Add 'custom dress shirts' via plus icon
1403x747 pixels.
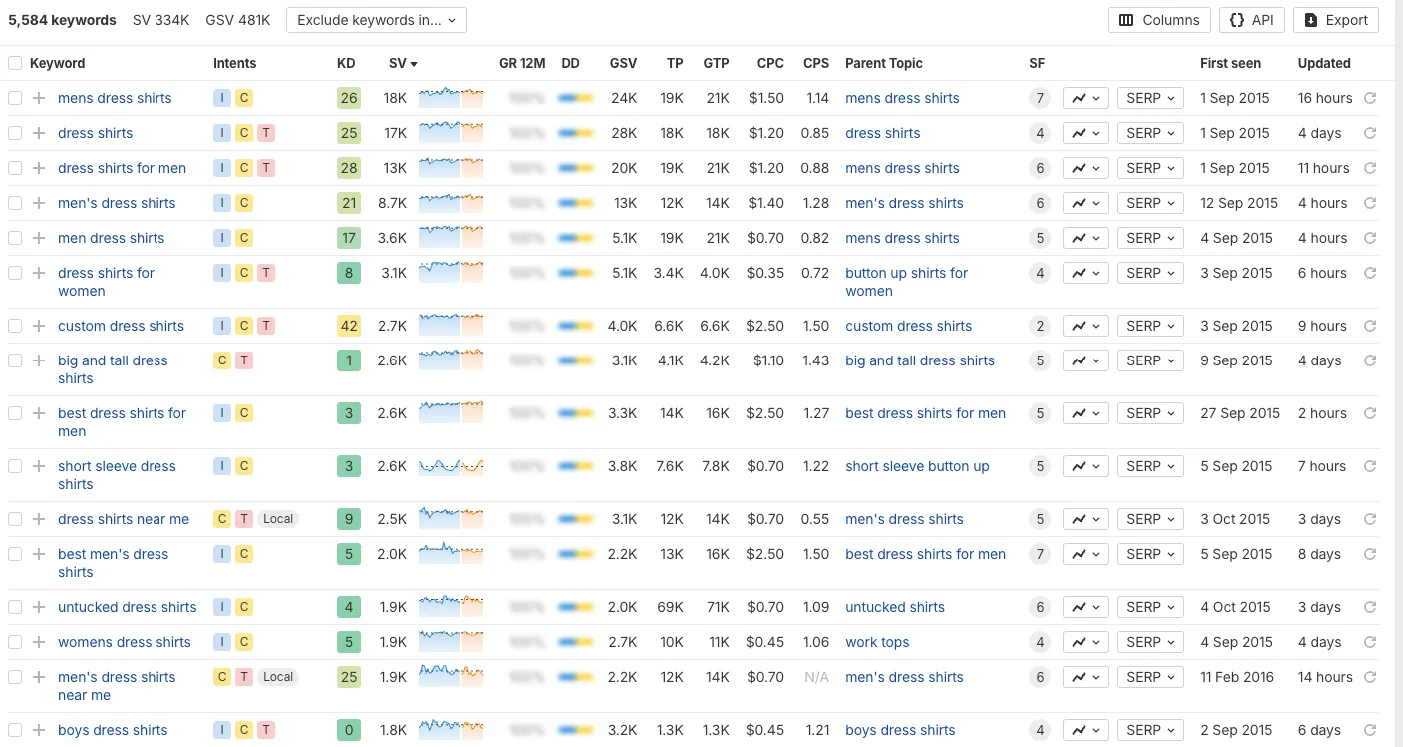pos(38,325)
